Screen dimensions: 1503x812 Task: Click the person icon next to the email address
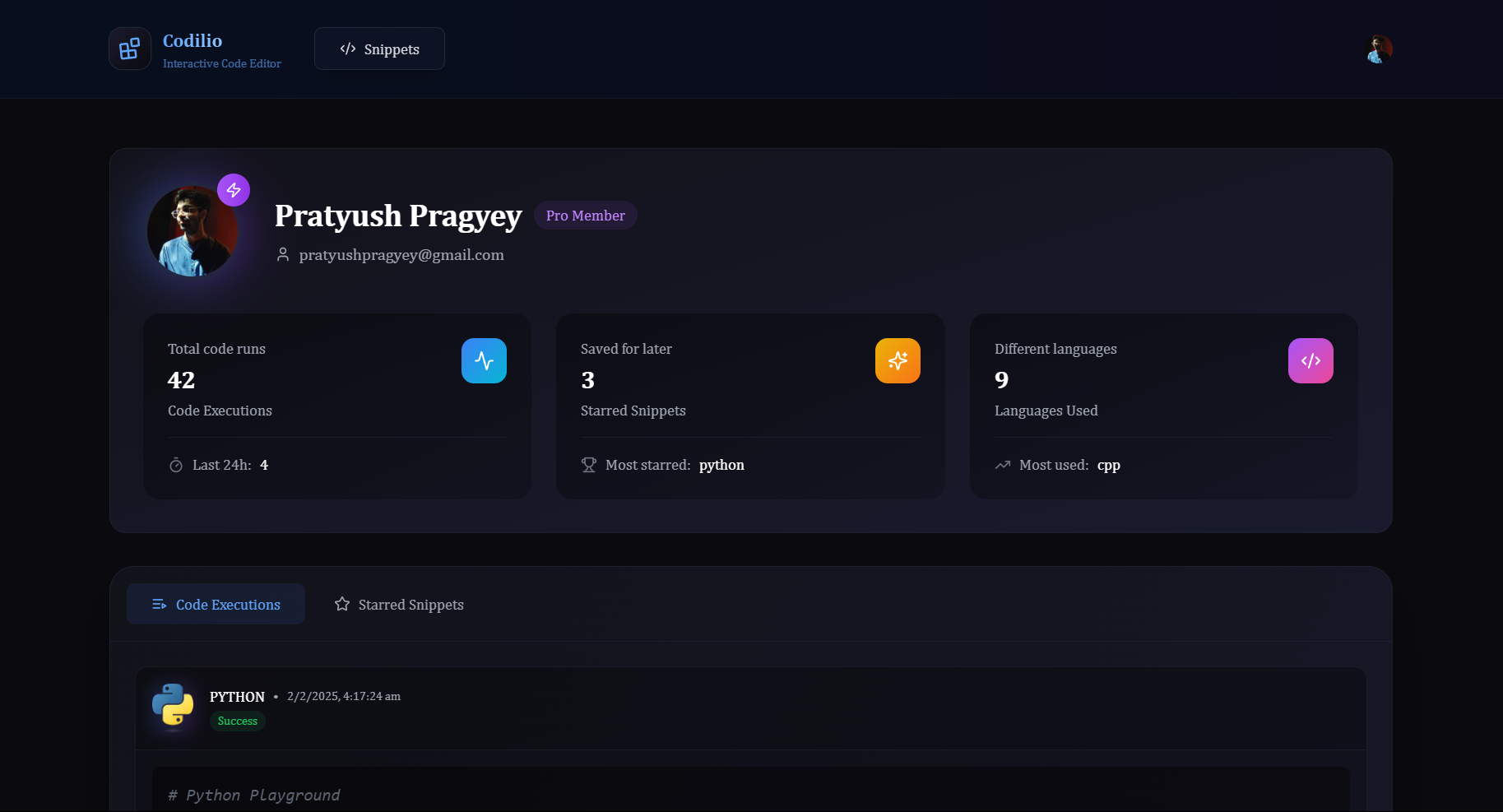pyautogui.click(x=283, y=254)
